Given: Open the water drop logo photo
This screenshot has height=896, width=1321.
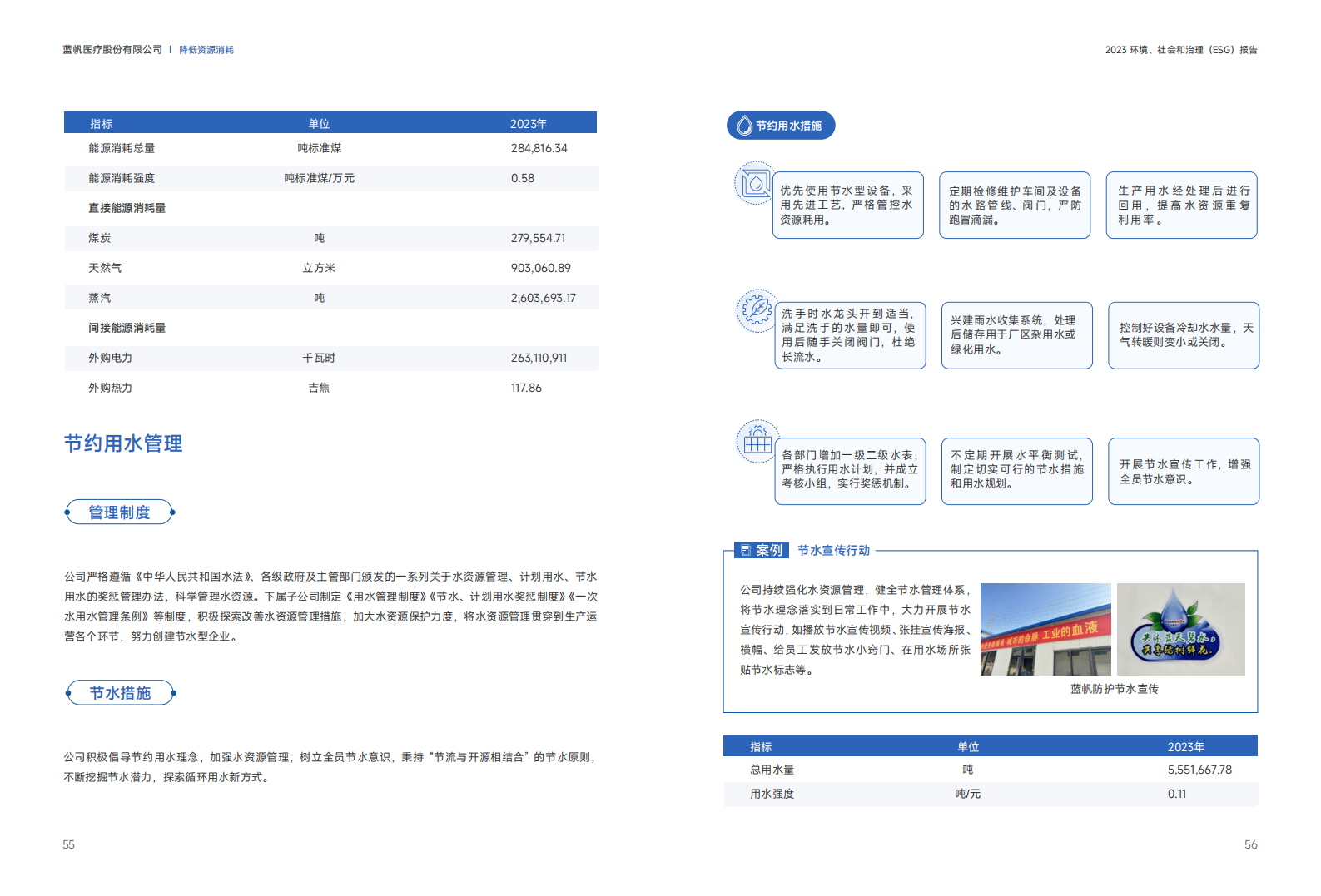Looking at the screenshot, I should pos(1180,629).
